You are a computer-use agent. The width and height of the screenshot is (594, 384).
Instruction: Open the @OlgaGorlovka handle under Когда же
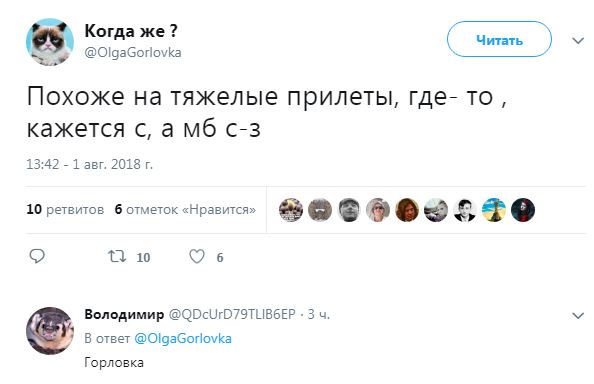pyautogui.click(x=133, y=52)
